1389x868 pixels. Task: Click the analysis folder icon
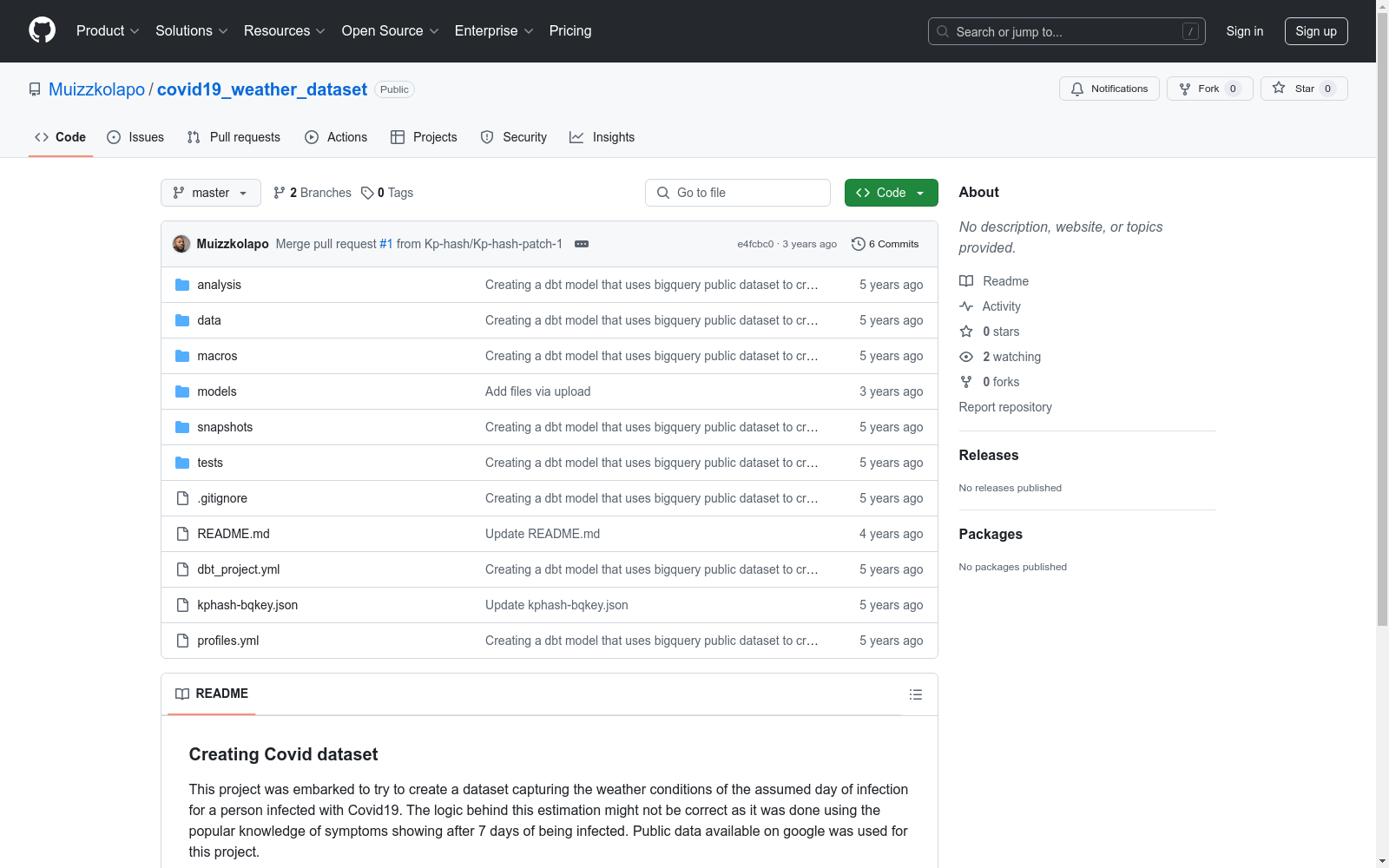coord(182,285)
